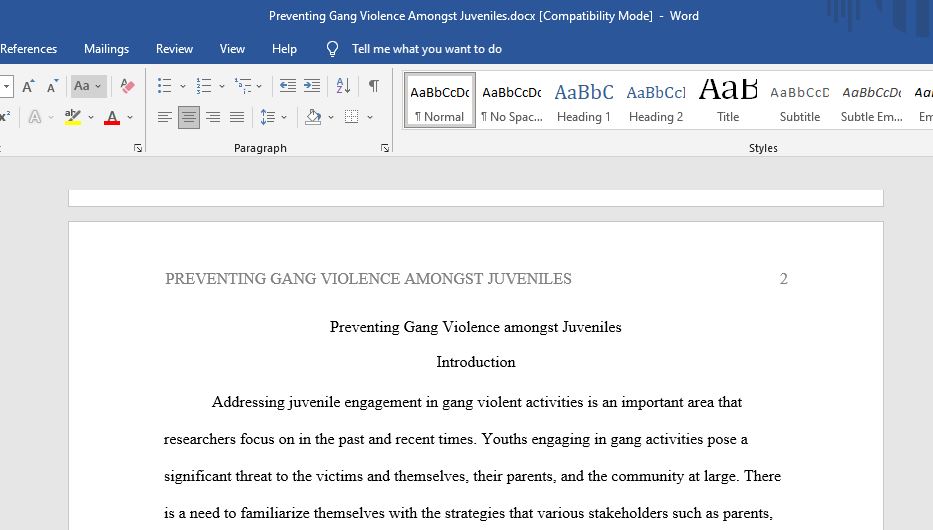933x530 pixels.
Task: Apply paragraph shading paint bucket
Action: [x=313, y=117]
